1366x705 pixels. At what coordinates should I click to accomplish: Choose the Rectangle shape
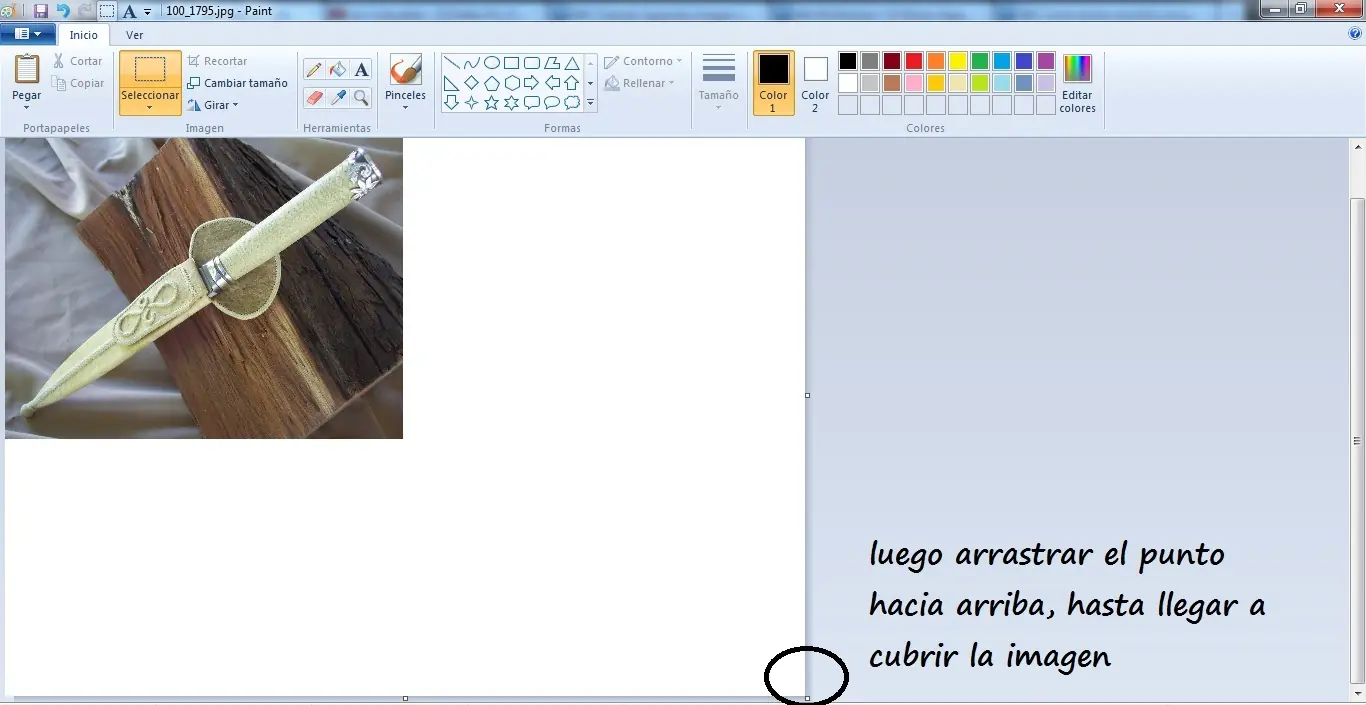click(x=511, y=63)
